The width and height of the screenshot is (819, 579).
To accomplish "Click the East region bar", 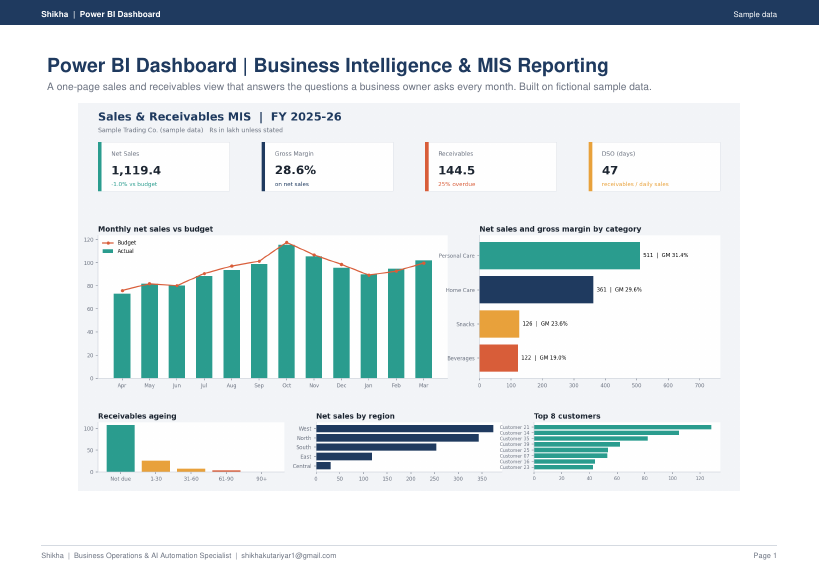I will 344,456.
